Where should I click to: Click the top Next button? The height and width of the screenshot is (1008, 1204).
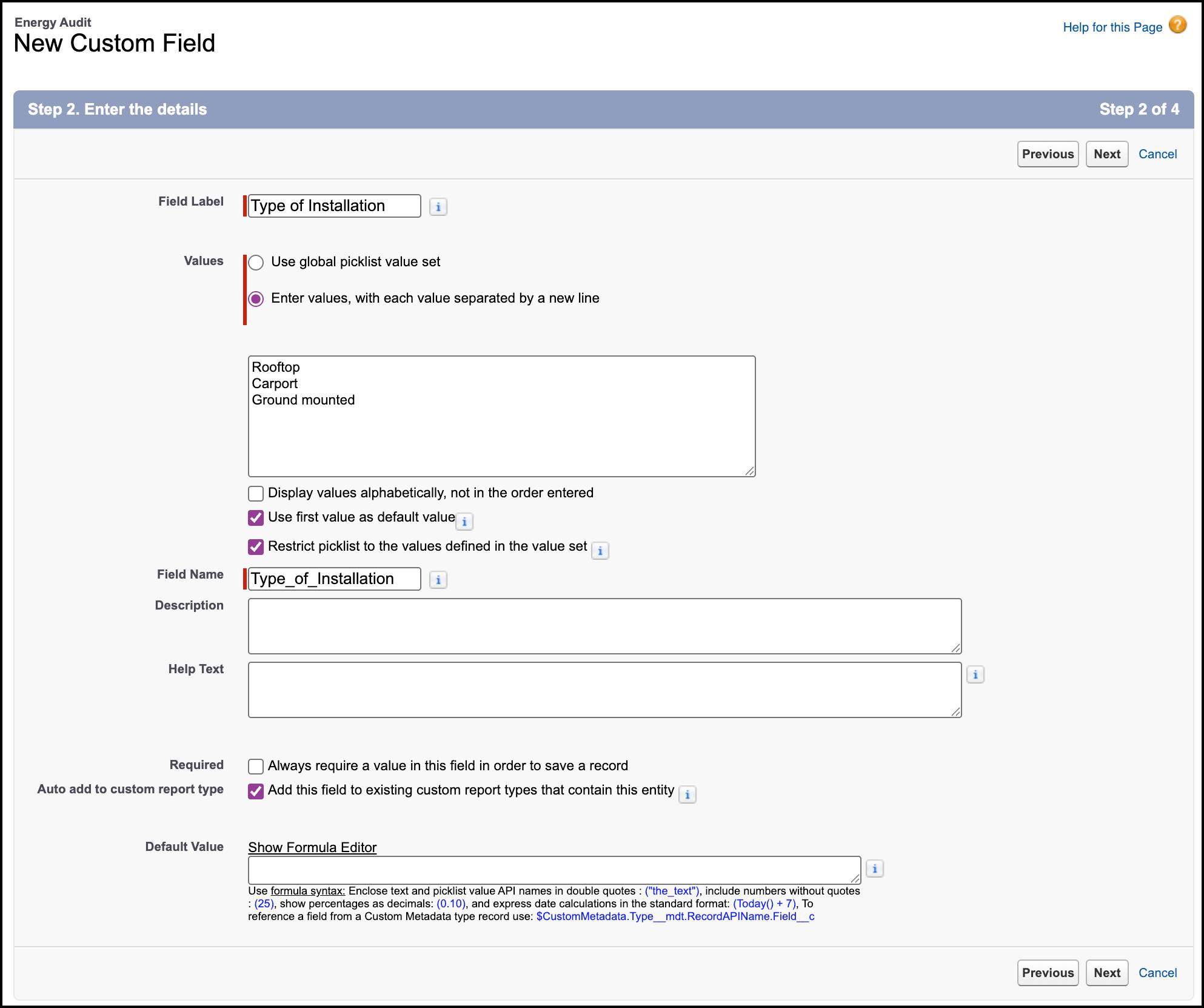click(1107, 154)
